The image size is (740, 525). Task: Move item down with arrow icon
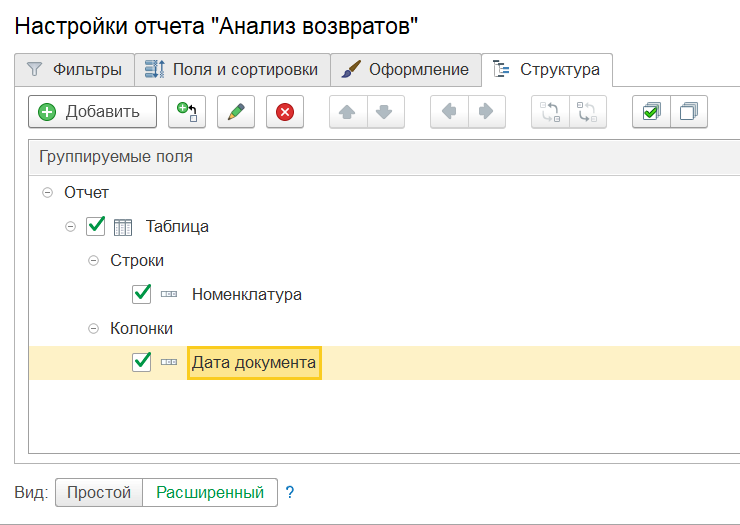point(383,112)
